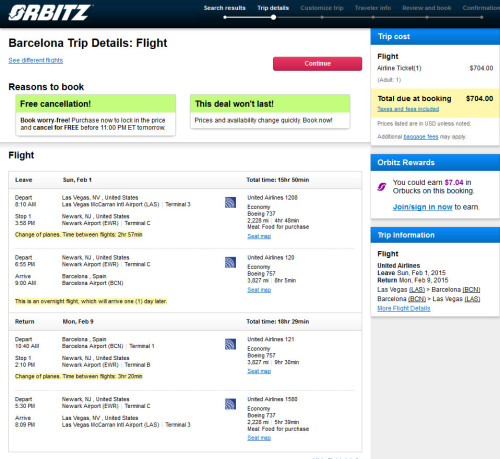The width and height of the screenshot is (500, 459).
Task: Click United logo for flight 121
Action: click(230, 344)
